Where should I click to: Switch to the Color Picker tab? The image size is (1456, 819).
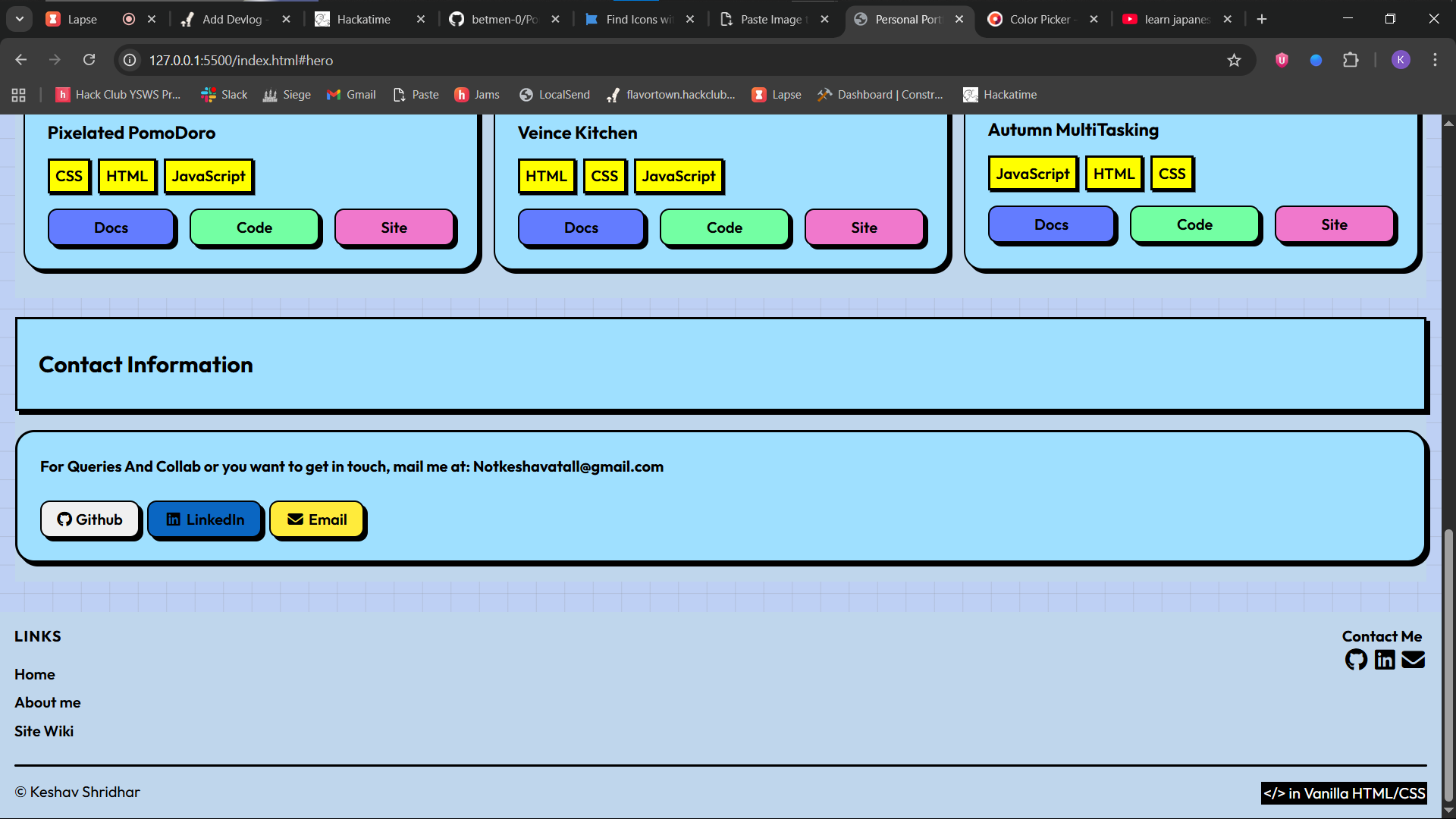click(x=1039, y=19)
